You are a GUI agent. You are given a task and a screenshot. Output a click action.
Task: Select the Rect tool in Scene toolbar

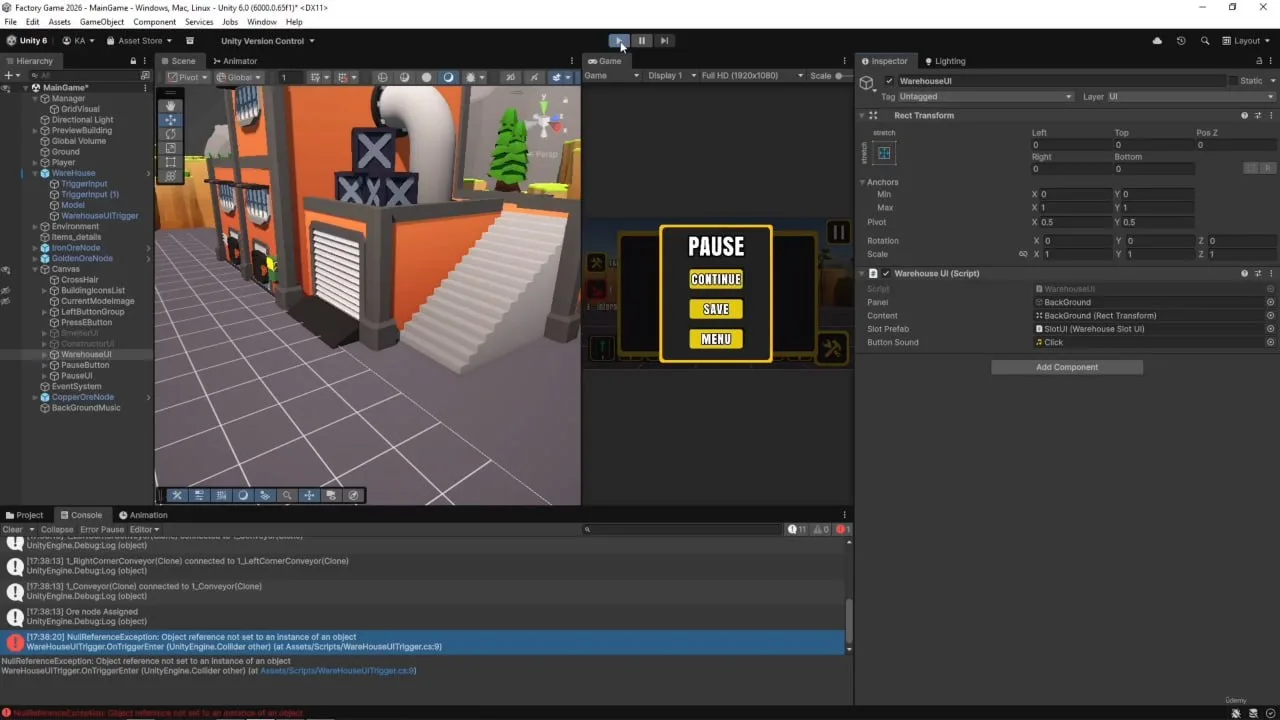tap(171, 162)
